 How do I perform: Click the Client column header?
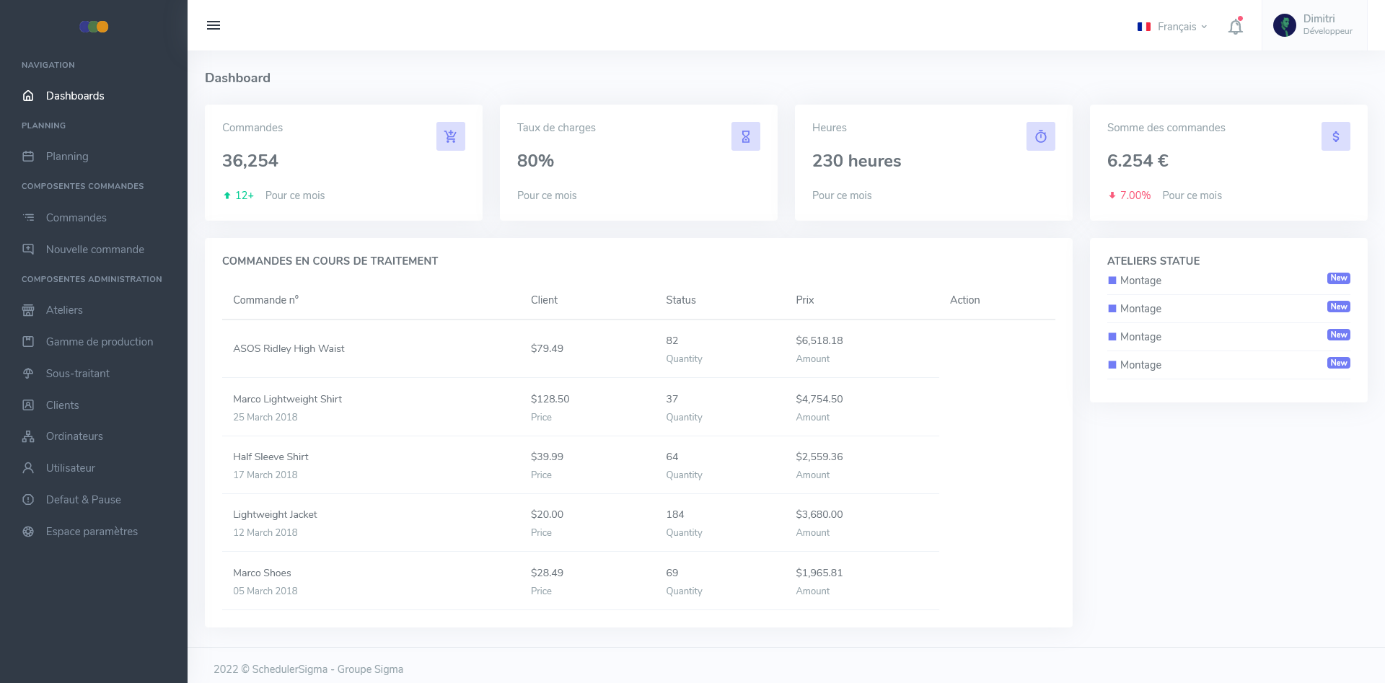click(544, 300)
